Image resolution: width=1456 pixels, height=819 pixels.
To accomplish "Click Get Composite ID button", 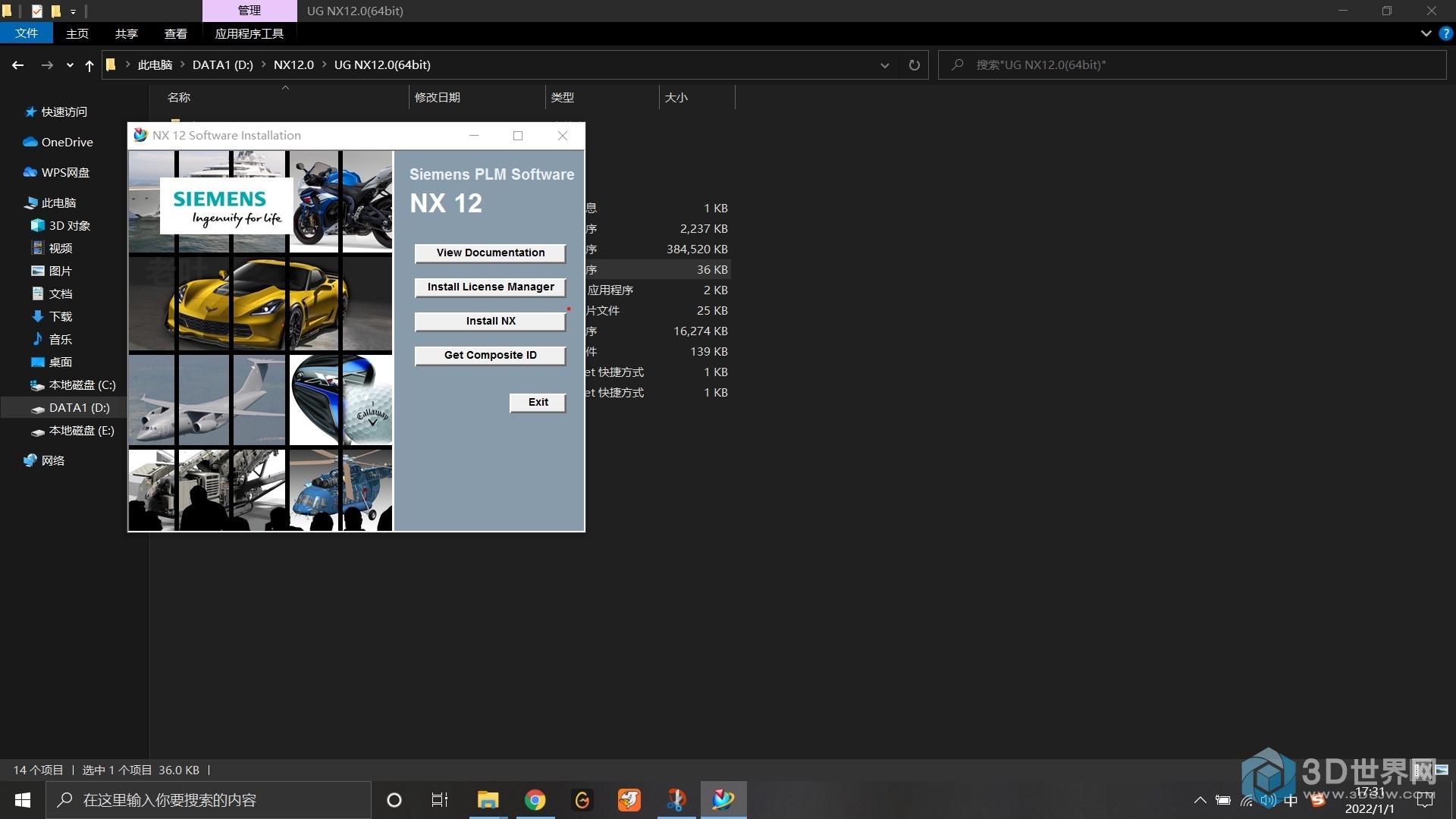I will pos(490,355).
